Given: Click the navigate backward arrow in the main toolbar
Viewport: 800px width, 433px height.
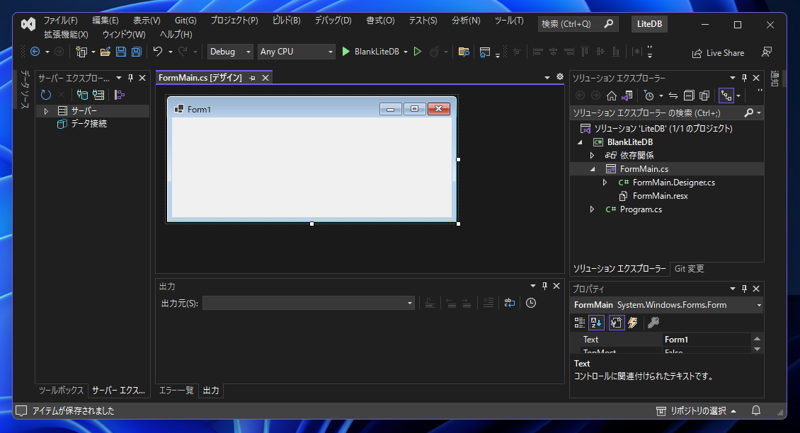Looking at the screenshot, I should [35, 52].
